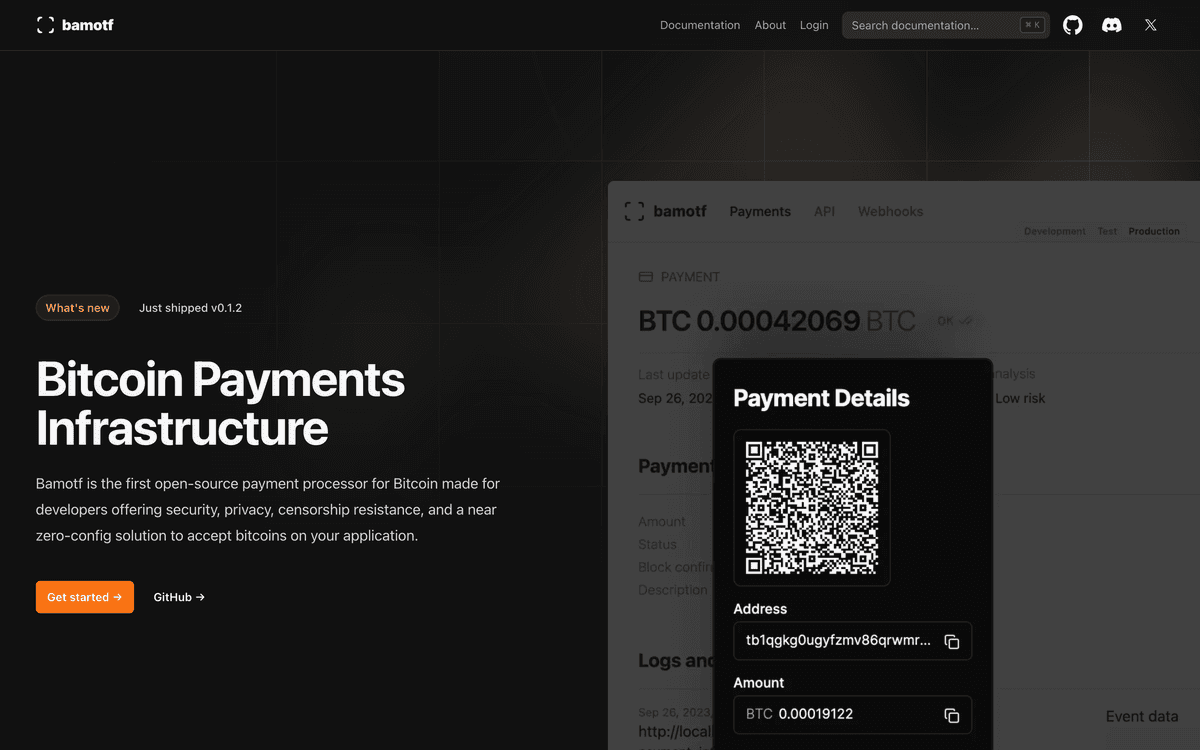Click the address field tb1qgkg0ugyfzmv86qrwmr...
Image resolution: width=1200 pixels, height=750 pixels.
point(853,641)
